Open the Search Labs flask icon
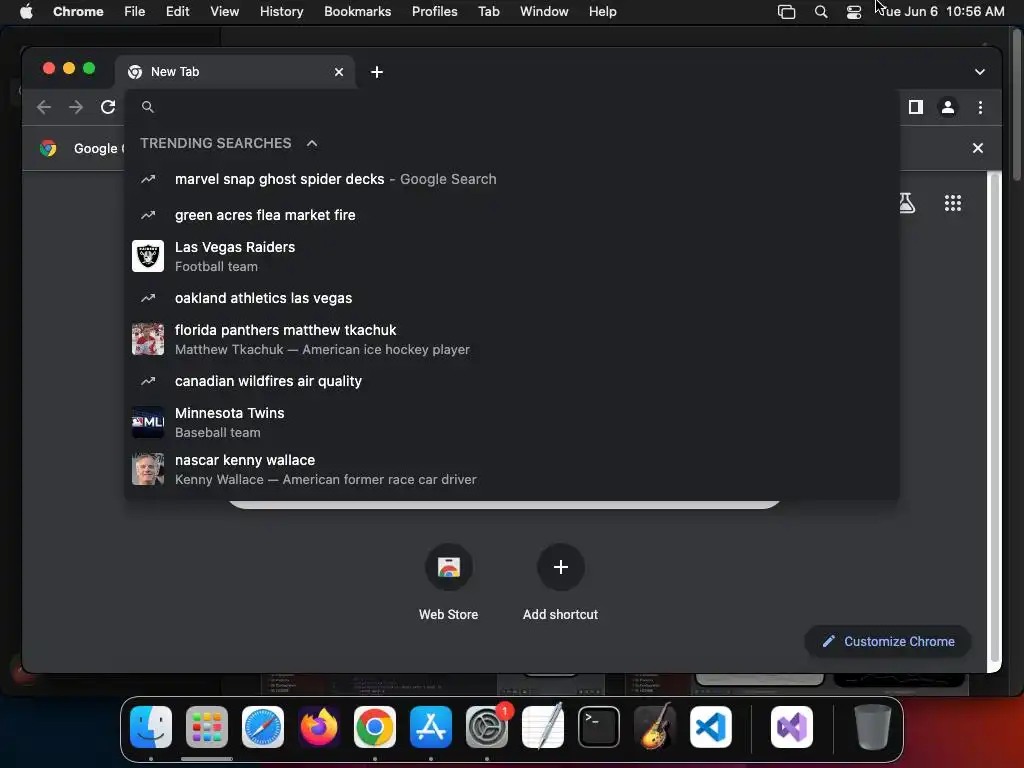The image size is (1024, 768). [906, 203]
